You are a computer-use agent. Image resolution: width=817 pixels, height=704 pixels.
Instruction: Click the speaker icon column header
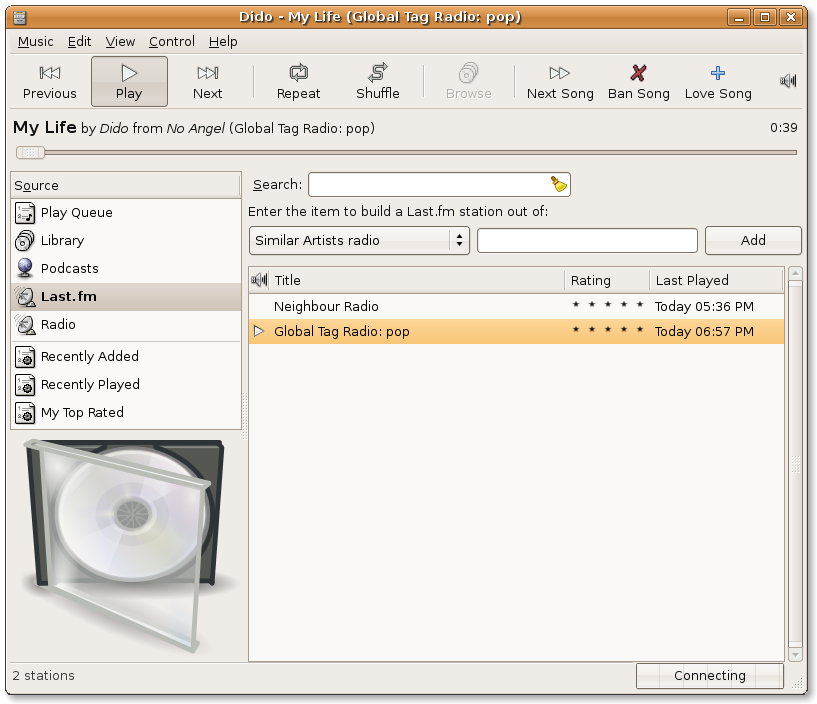click(x=259, y=280)
